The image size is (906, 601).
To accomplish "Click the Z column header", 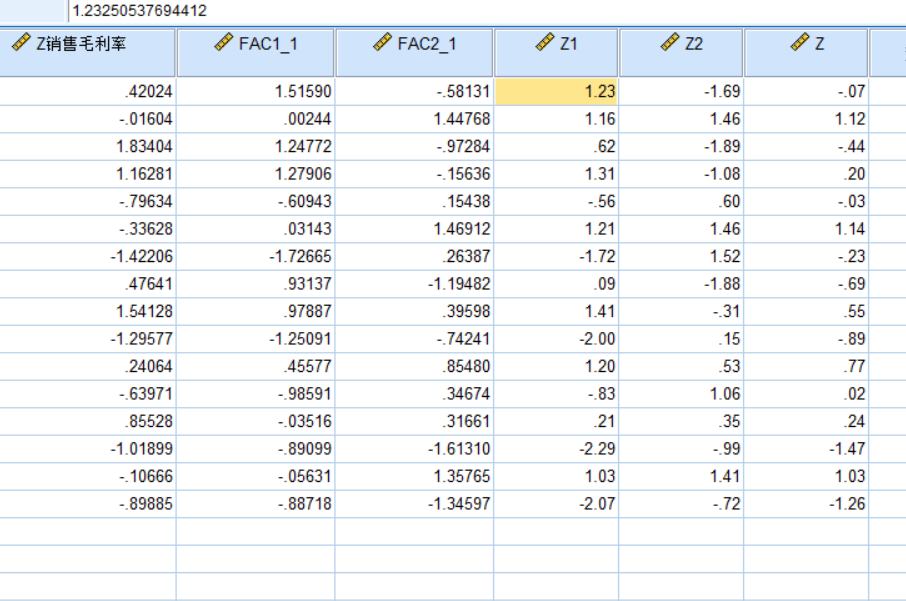I will [807, 53].
